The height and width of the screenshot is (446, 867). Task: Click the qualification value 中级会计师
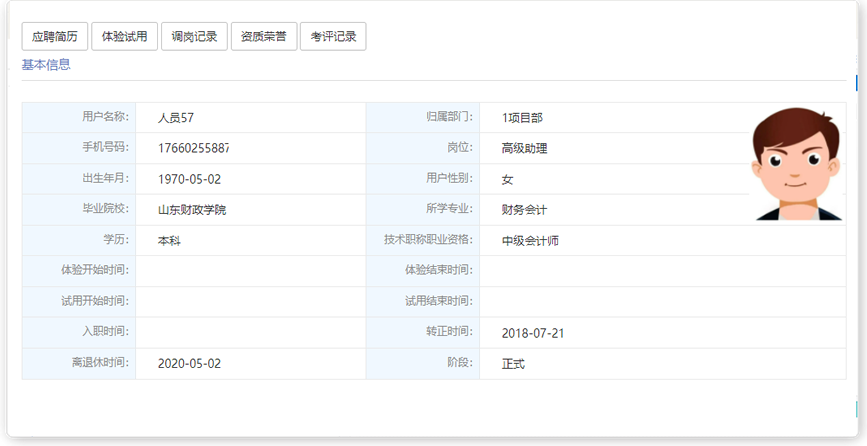point(530,241)
